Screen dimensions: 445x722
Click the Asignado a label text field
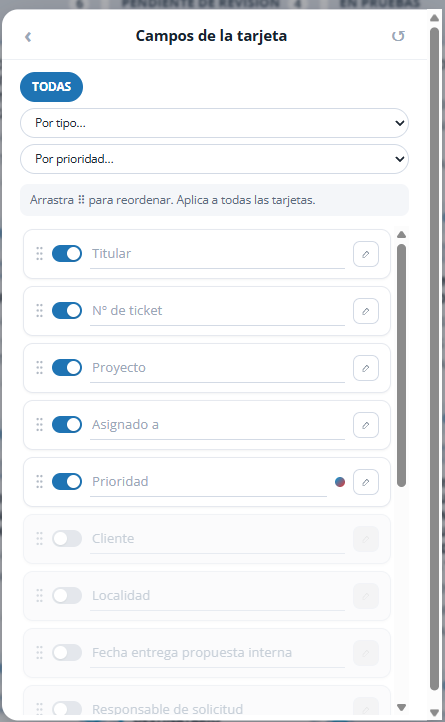tap(217, 425)
